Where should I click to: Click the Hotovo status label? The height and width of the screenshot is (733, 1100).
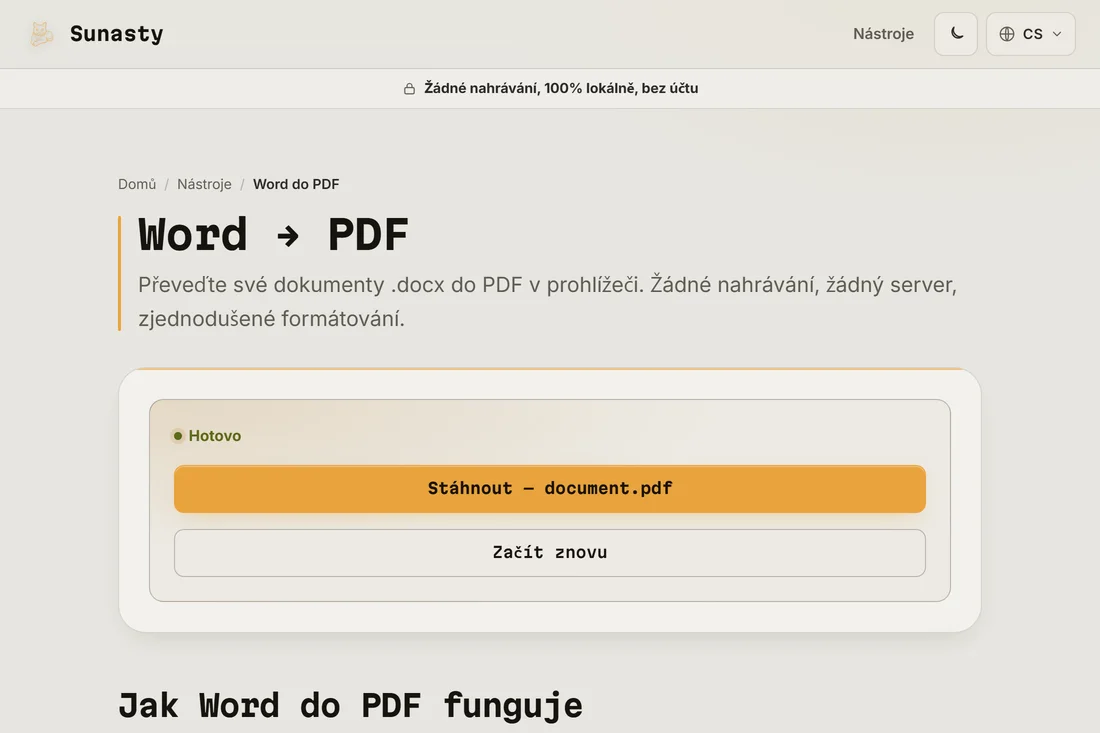coord(215,436)
